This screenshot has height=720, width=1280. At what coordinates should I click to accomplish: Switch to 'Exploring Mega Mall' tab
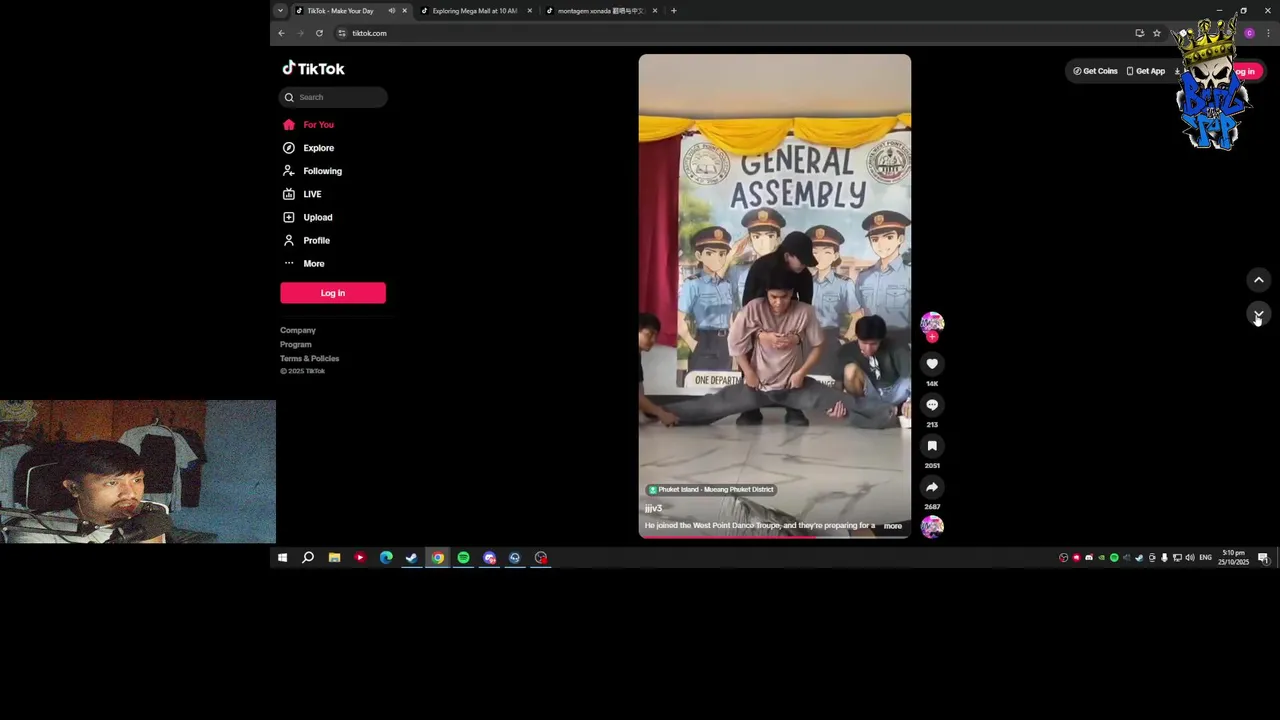click(x=475, y=11)
